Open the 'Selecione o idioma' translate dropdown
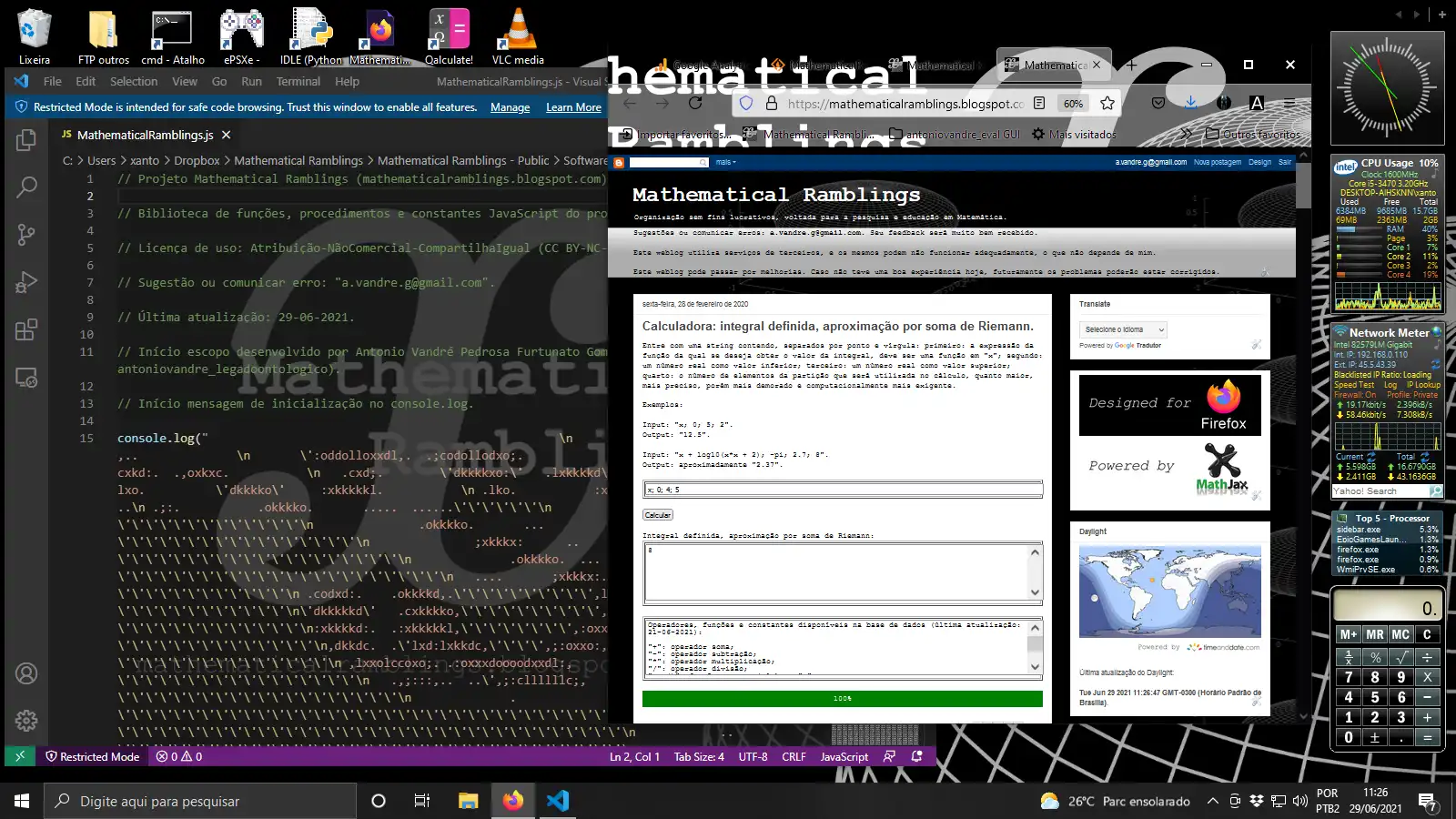This screenshot has width=1456, height=819. pyautogui.click(x=1124, y=329)
